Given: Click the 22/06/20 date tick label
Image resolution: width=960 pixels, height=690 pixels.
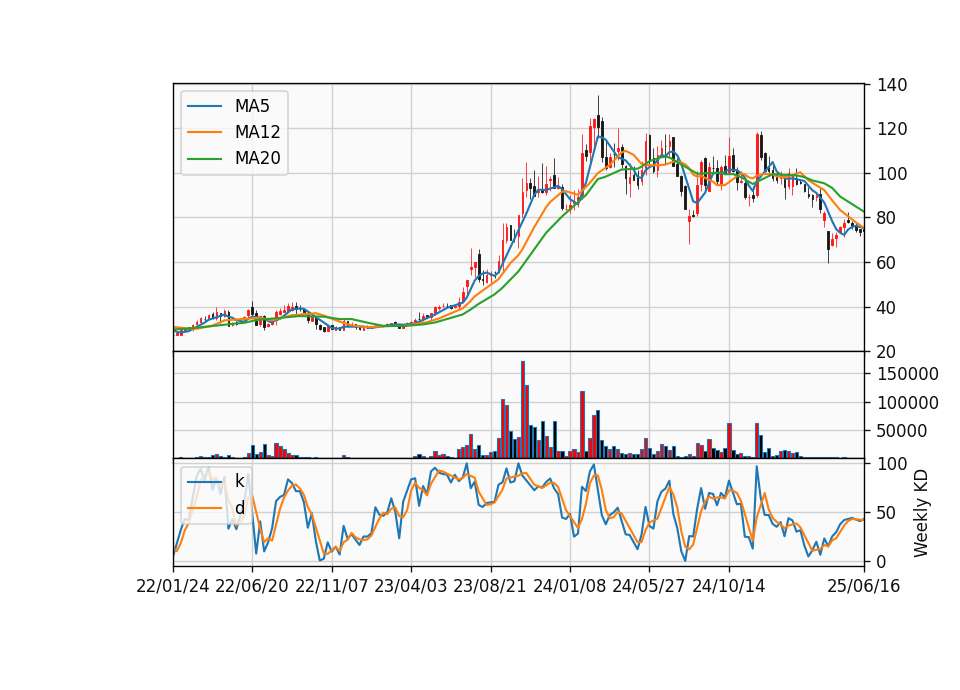Looking at the screenshot, I should coord(252,587).
